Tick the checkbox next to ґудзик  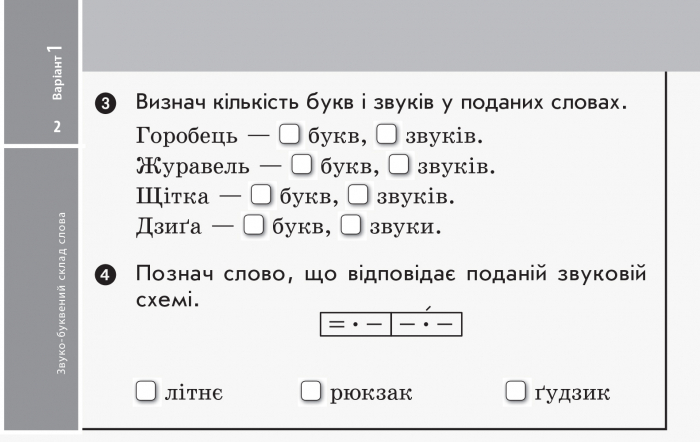click(x=516, y=391)
